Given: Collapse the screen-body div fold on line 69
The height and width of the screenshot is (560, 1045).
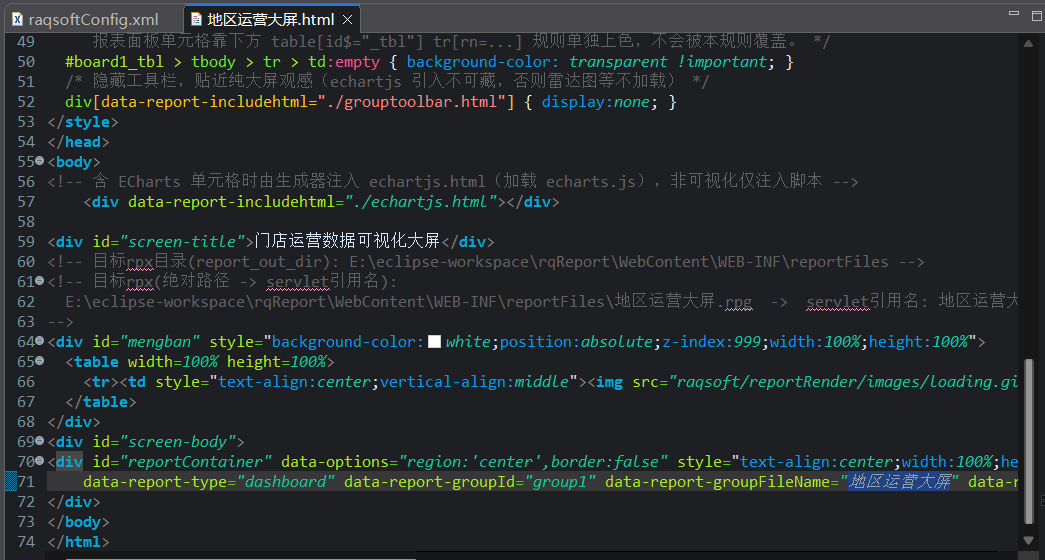Looking at the screenshot, I should [x=40, y=441].
